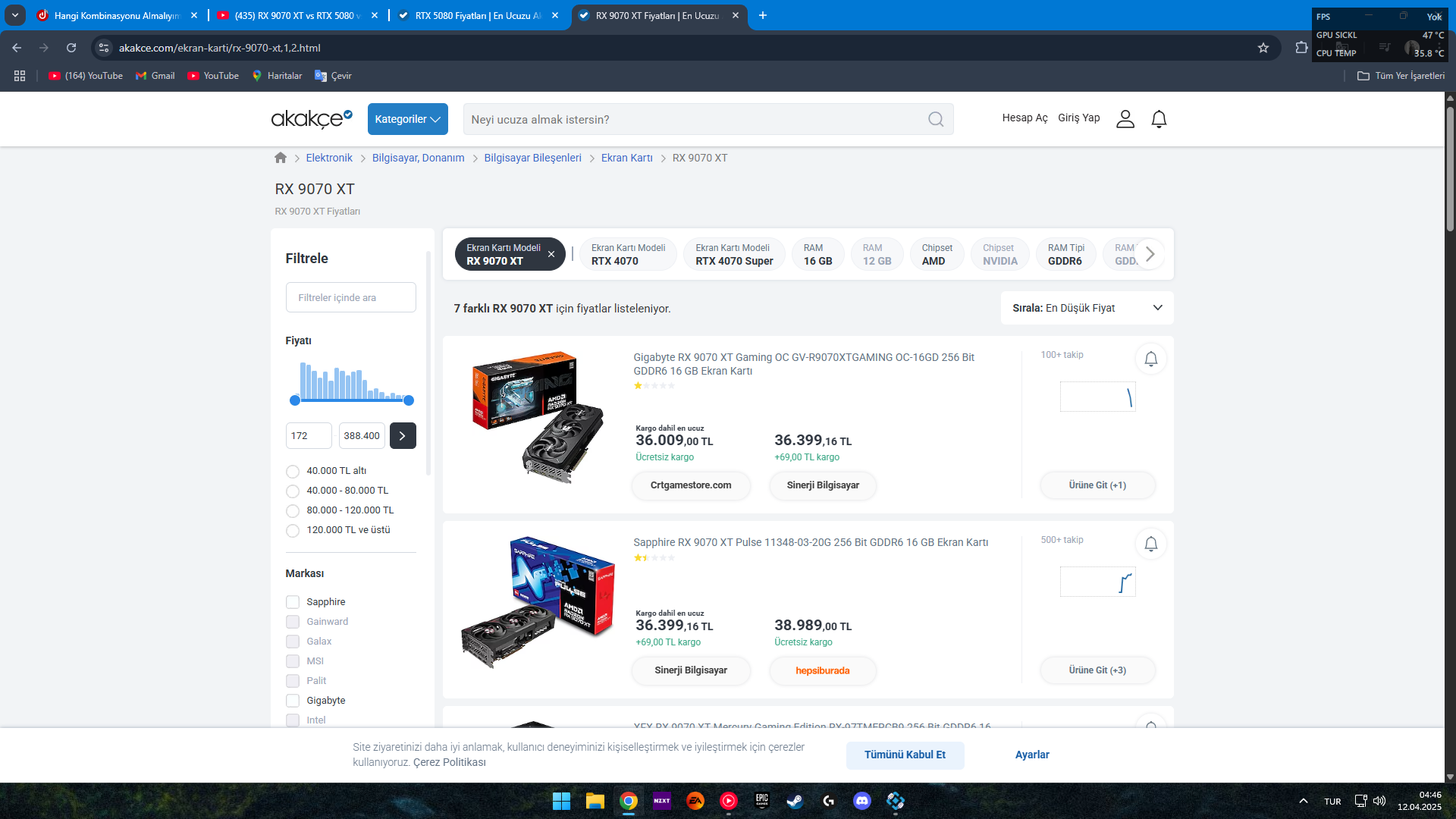
Task: Set price alarm bell for Sapphire Pulse
Action: [x=1150, y=544]
